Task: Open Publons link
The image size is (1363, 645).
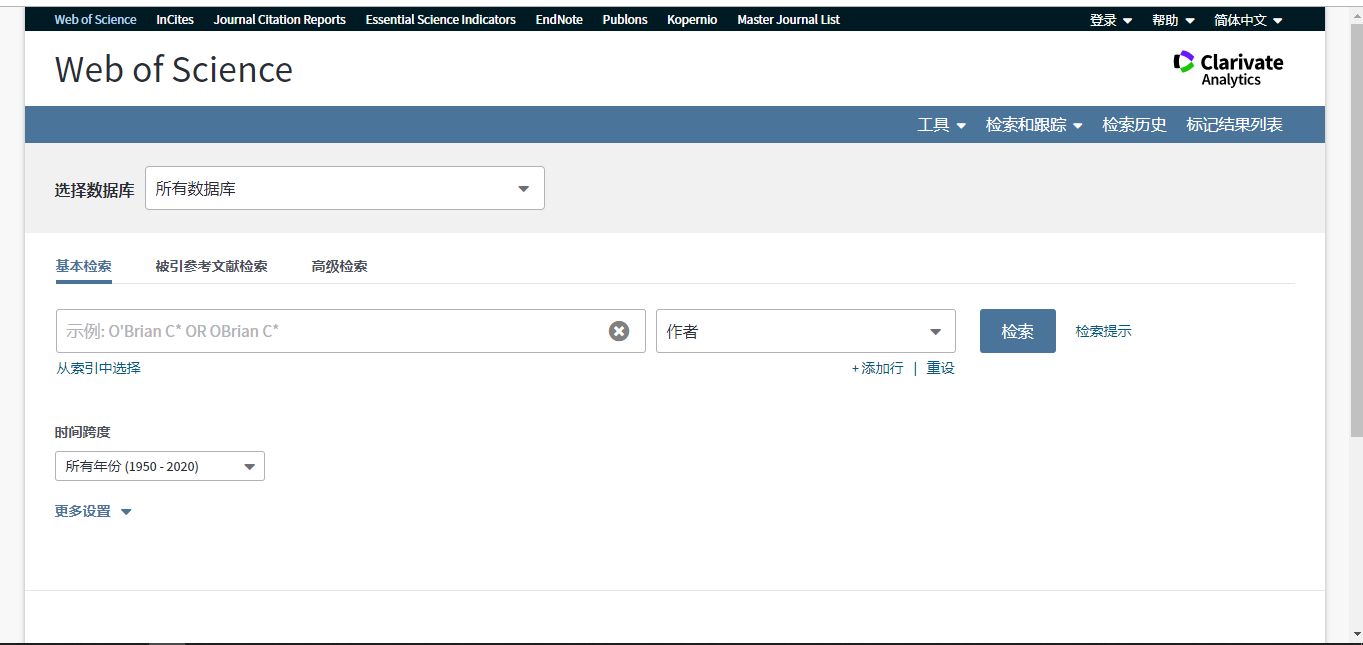Action: [x=625, y=19]
